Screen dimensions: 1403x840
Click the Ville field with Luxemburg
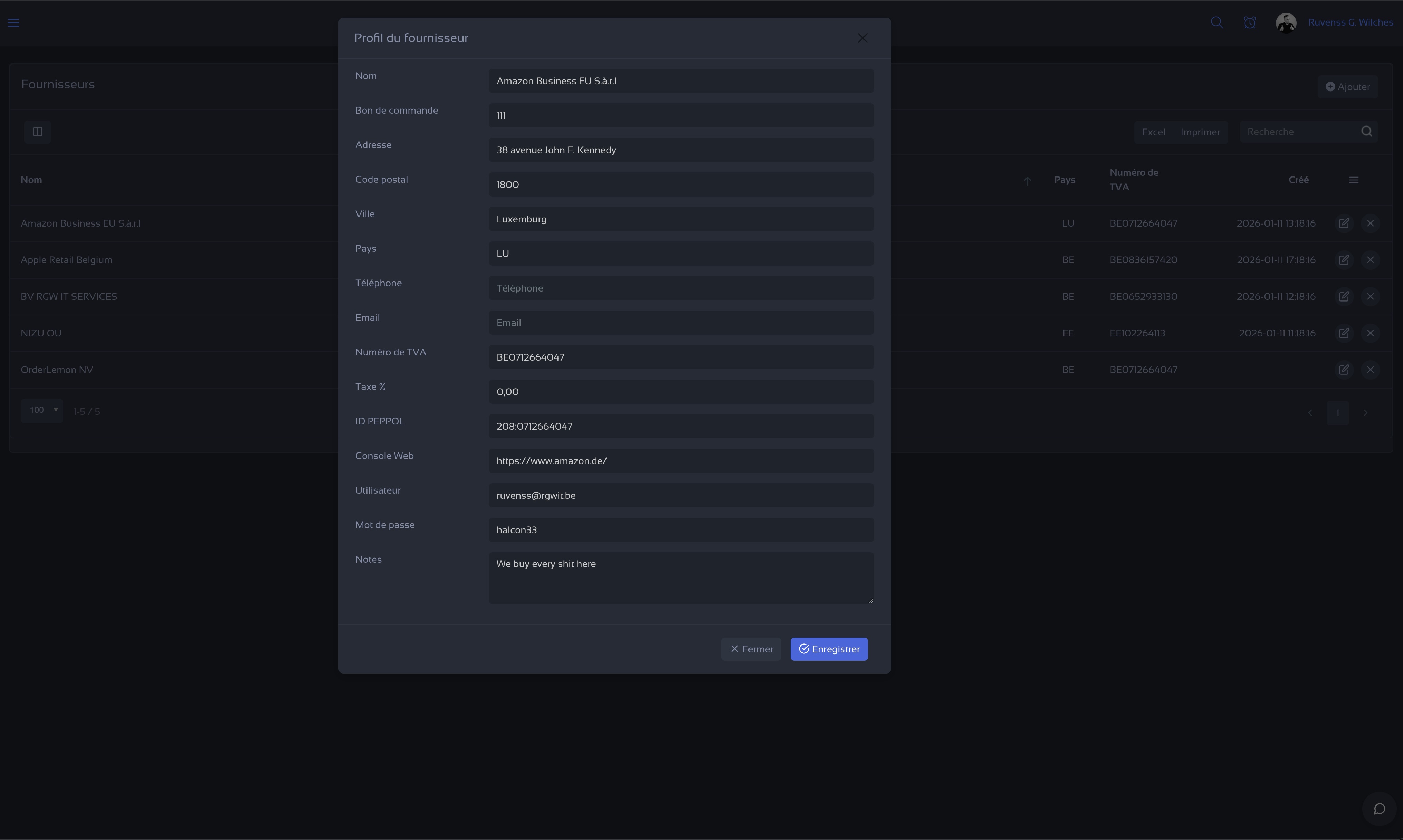[x=681, y=219]
